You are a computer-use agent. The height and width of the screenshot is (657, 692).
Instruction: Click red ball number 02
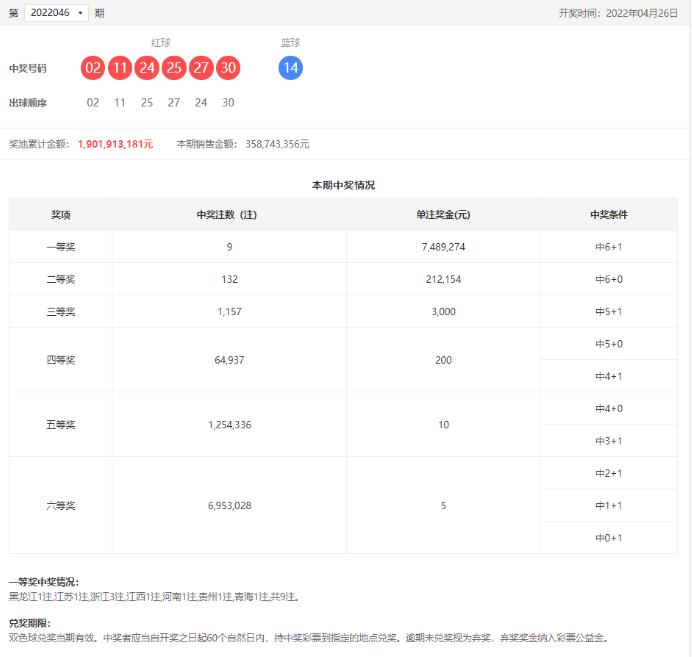tap(93, 68)
